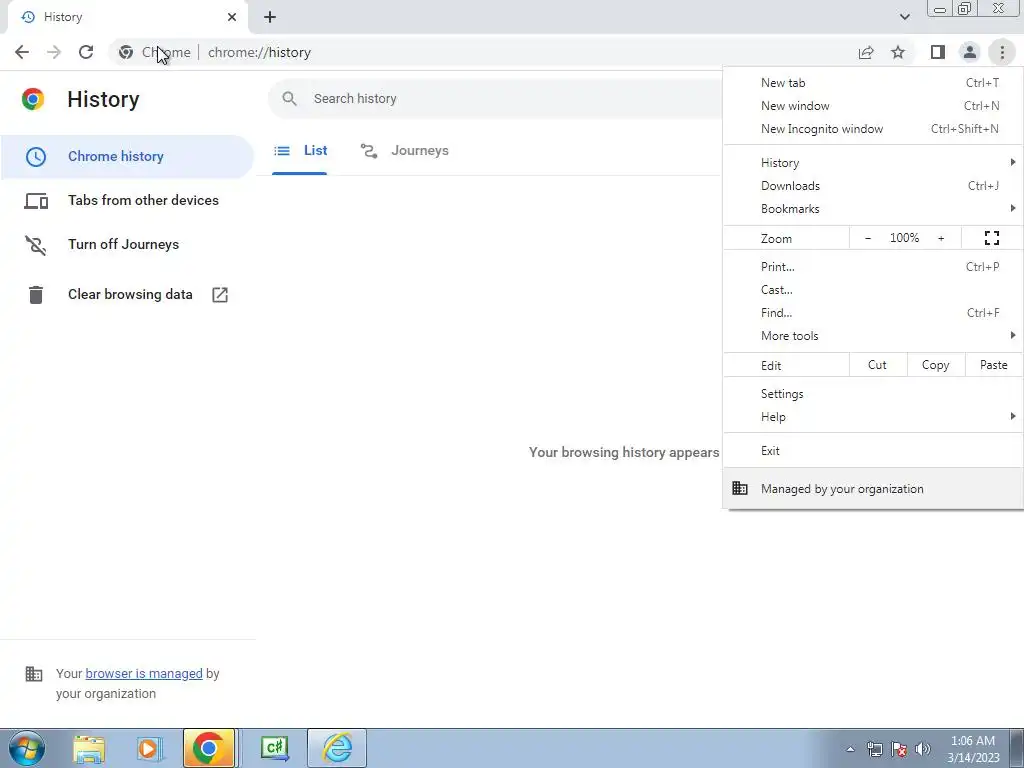Open Clear browsing data
The width and height of the screenshot is (1024, 768).
tap(127, 295)
